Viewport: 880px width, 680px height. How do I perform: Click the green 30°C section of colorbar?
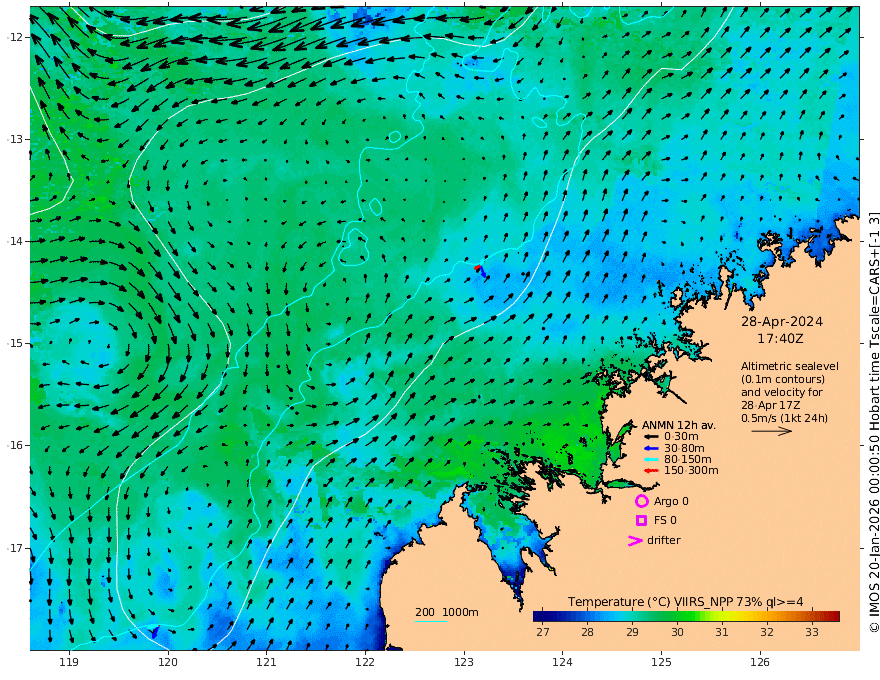[x=677, y=617]
